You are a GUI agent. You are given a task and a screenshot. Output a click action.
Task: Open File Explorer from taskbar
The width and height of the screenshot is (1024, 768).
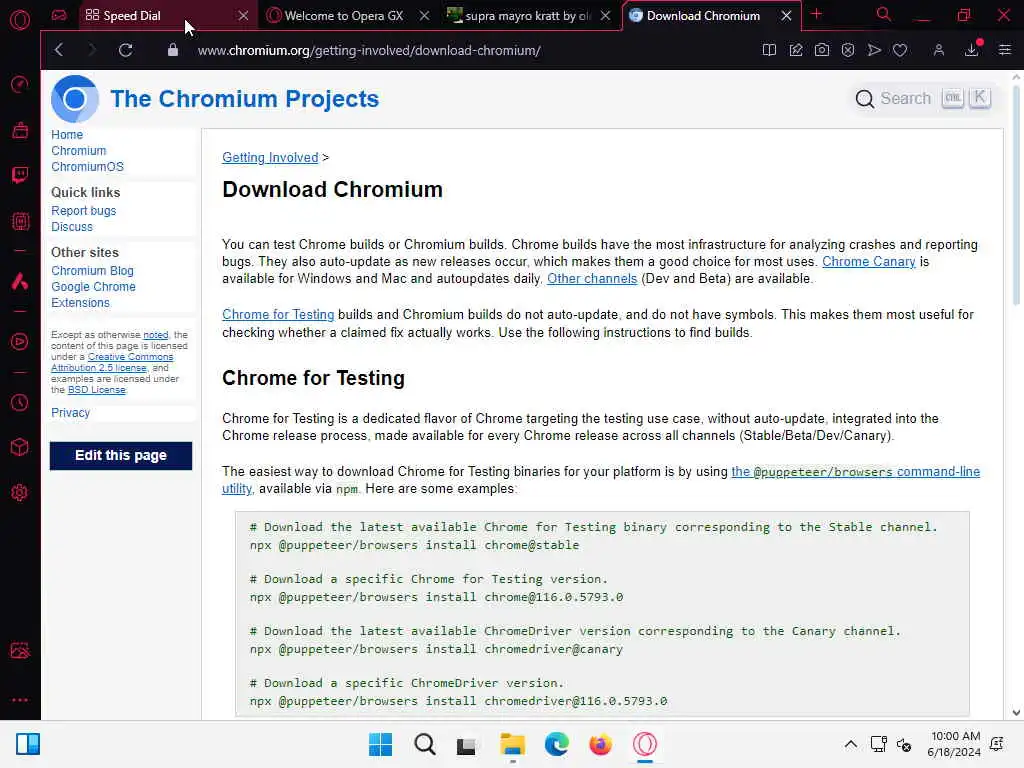click(513, 744)
